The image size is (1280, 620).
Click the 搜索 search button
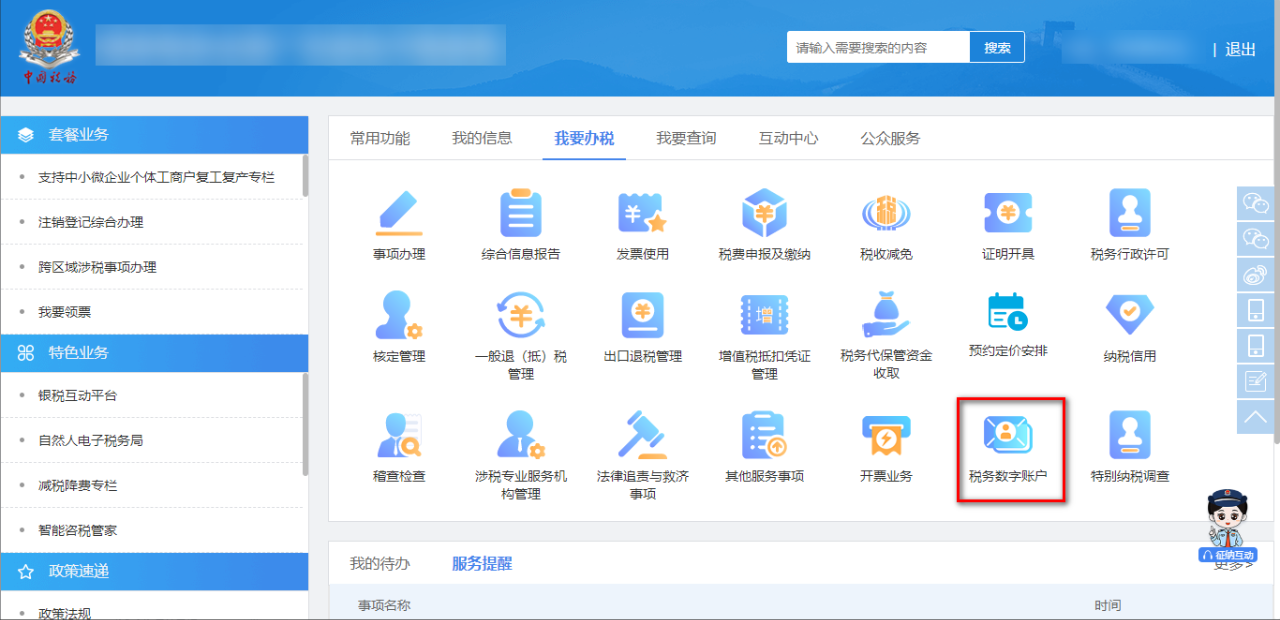pyautogui.click(x=997, y=48)
